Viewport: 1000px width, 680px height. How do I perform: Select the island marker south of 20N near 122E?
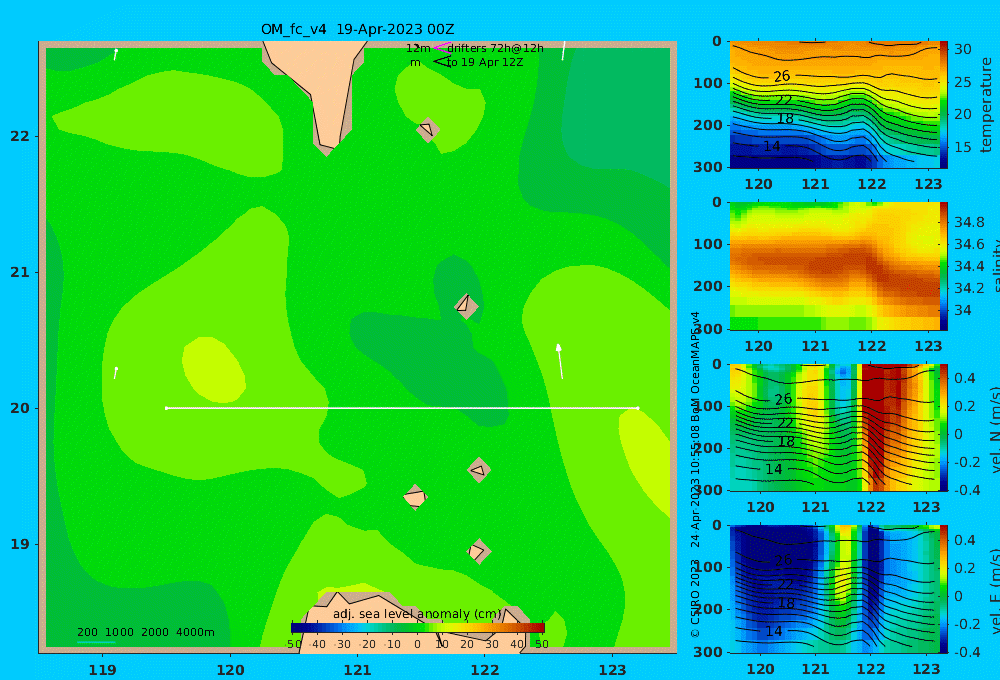click(479, 470)
